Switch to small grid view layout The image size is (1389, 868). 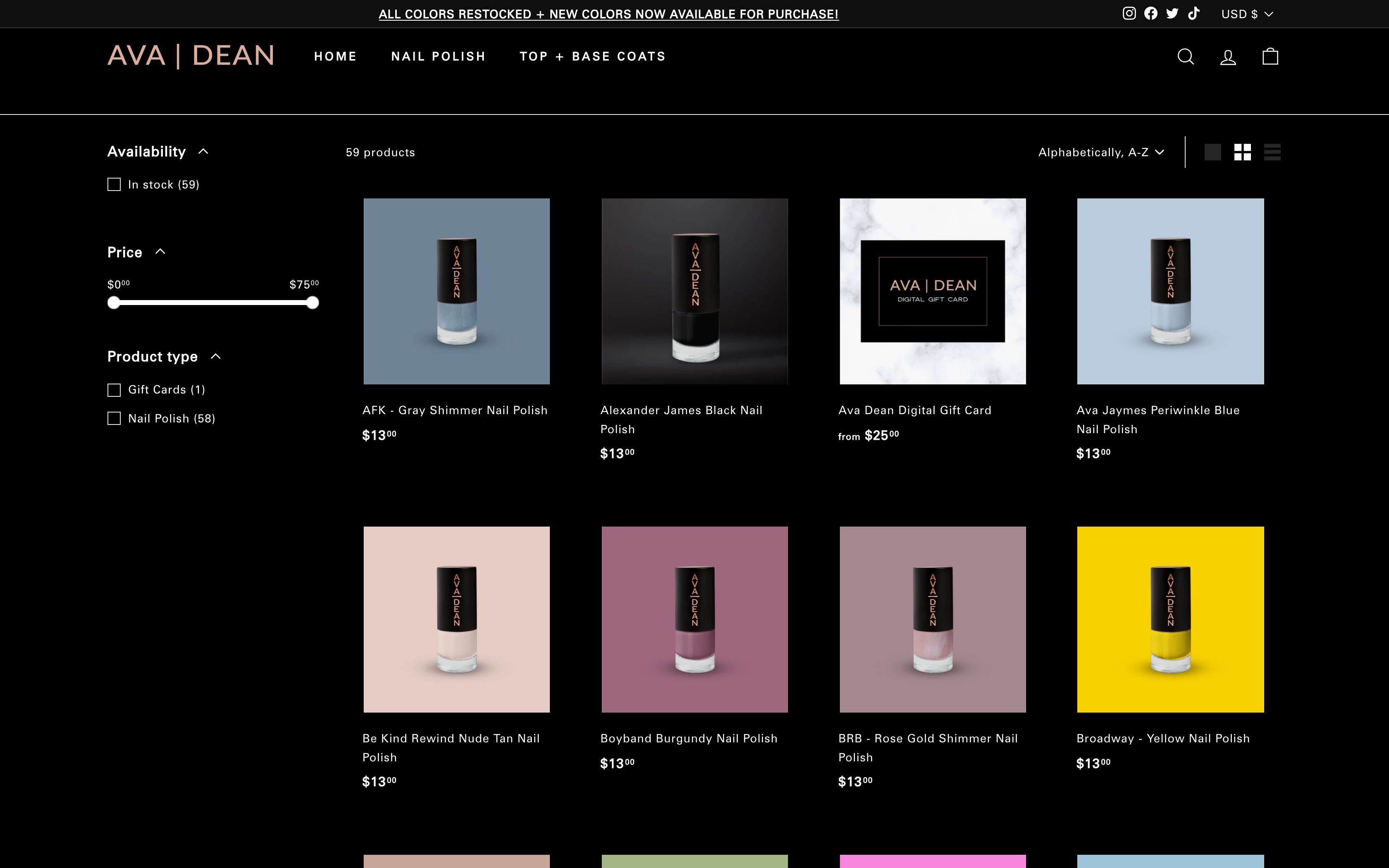click(x=1243, y=152)
